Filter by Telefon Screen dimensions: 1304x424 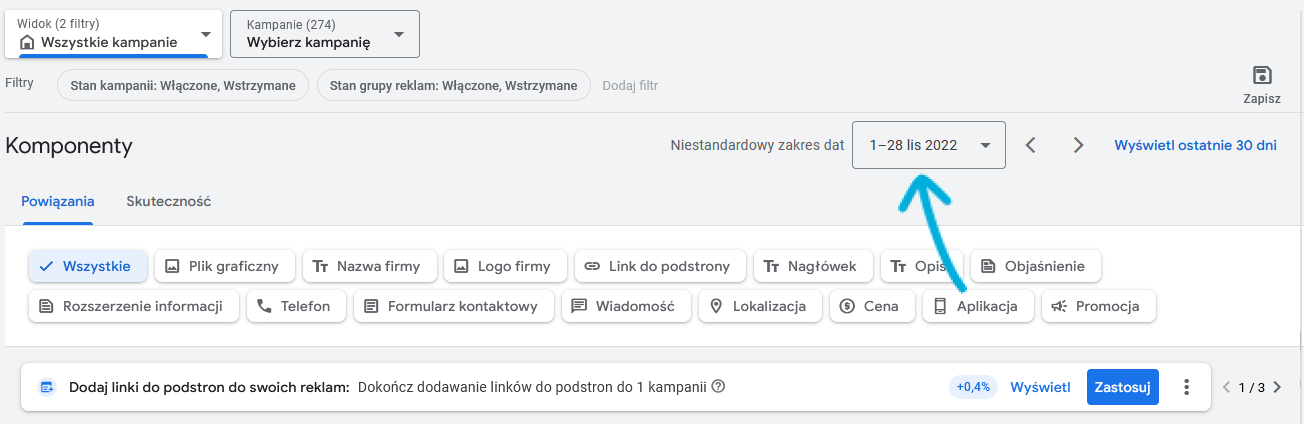(x=296, y=306)
